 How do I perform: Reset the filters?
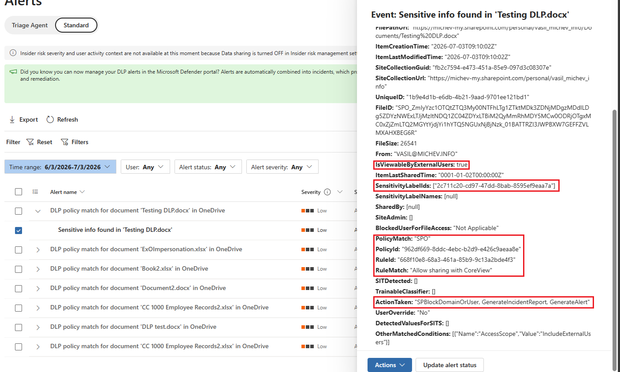tap(39, 142)
